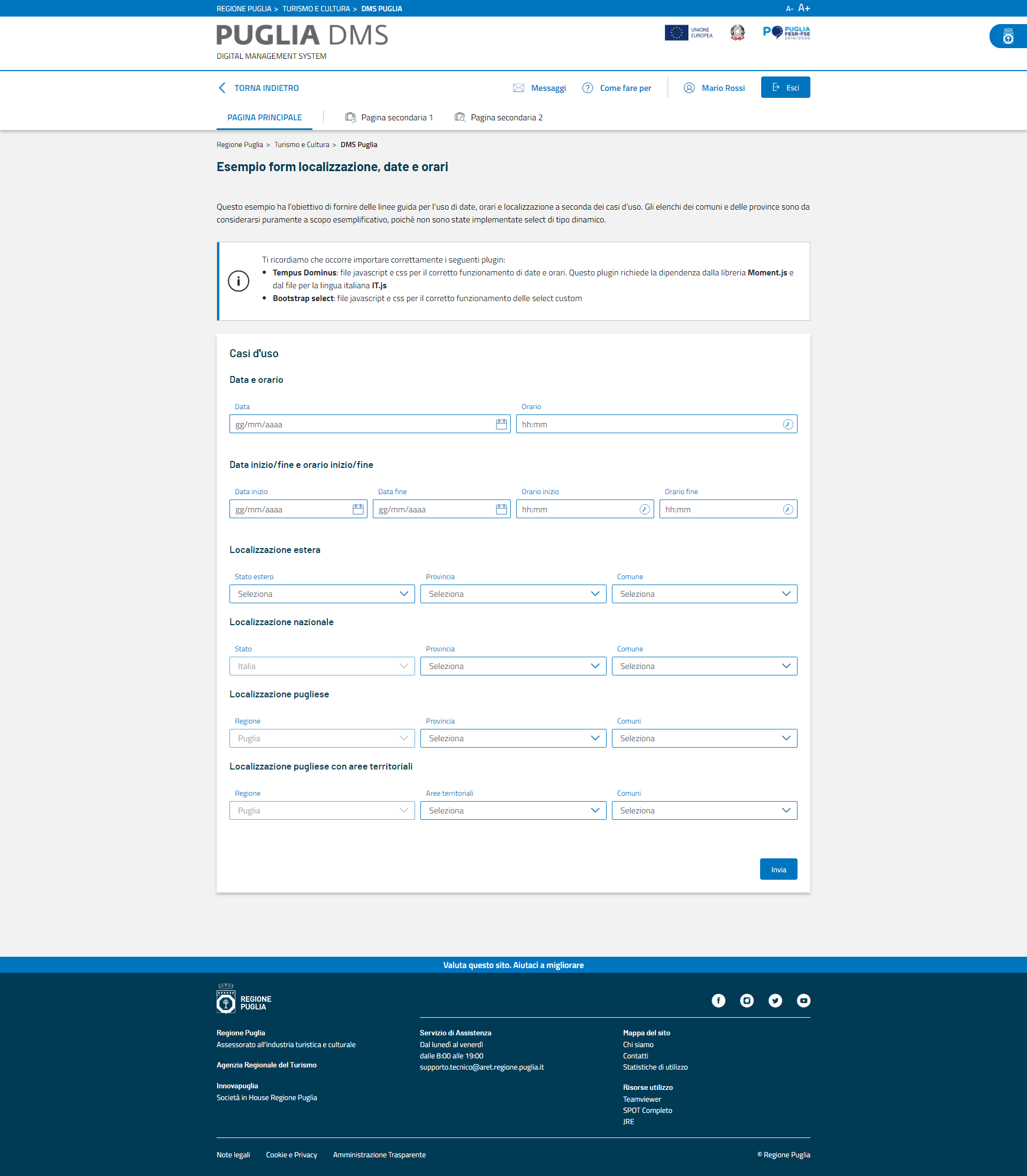The height and width of the screenshot is (1176, 1027).
Task: Click the Esci logout button
Action: coord(785,87)
